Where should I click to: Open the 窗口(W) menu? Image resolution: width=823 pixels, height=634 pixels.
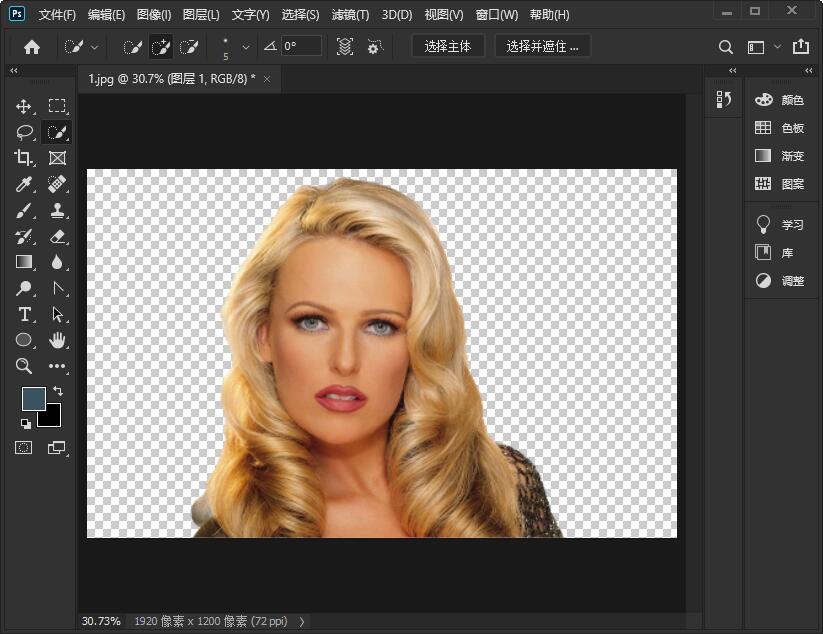[x=497, y=15]
